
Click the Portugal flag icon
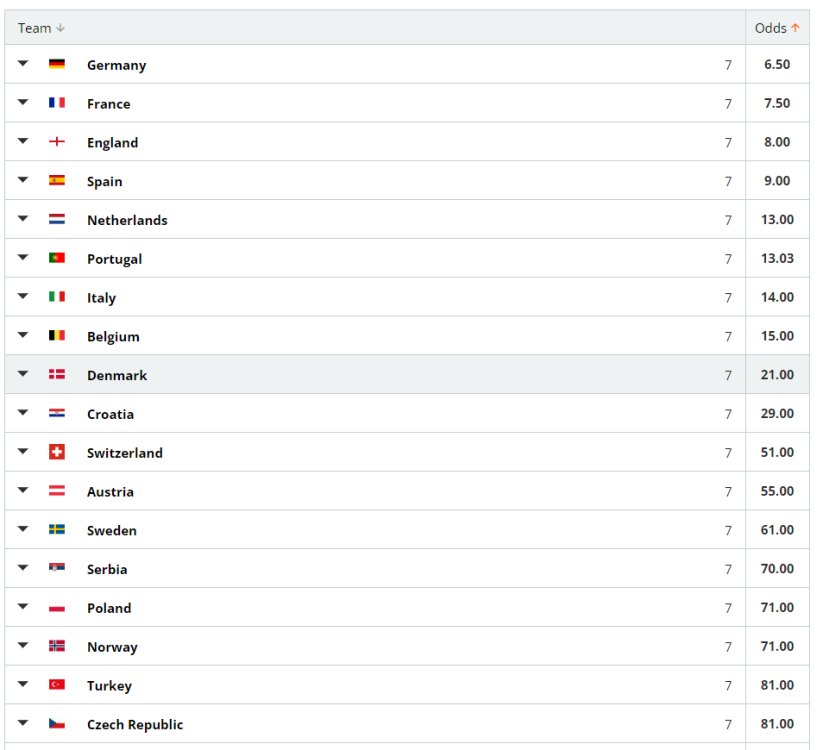pyautogui.click(x=57, y=259)
